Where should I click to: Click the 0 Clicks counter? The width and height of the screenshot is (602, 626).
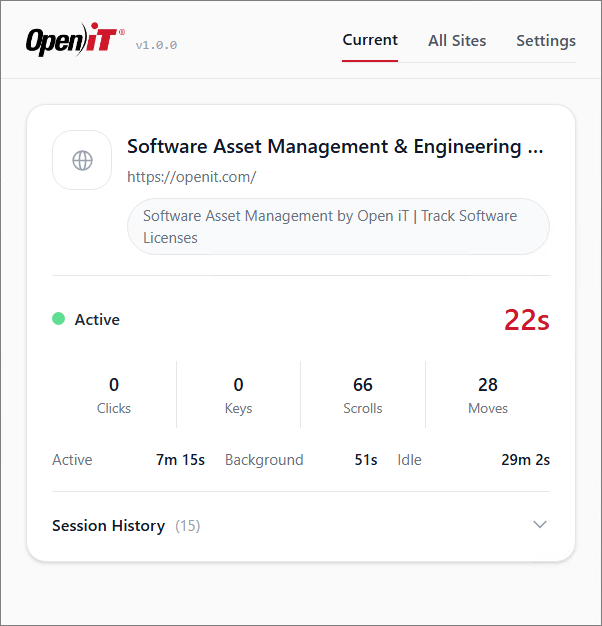click(x=114, y=395)
